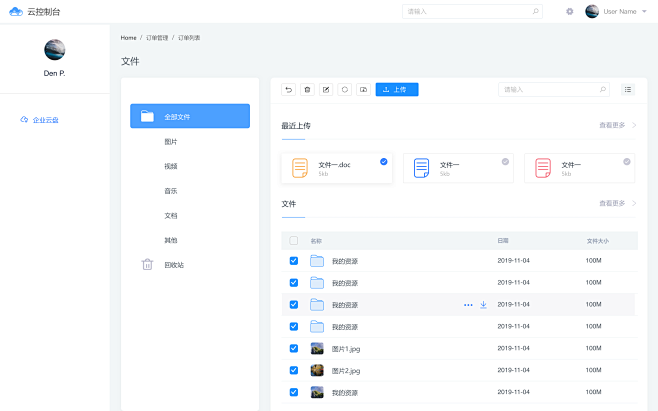This screenshot has height=411, width=658.
Task: Switch to list view icon
Action: pyautogui.click(x=628, y=89)
